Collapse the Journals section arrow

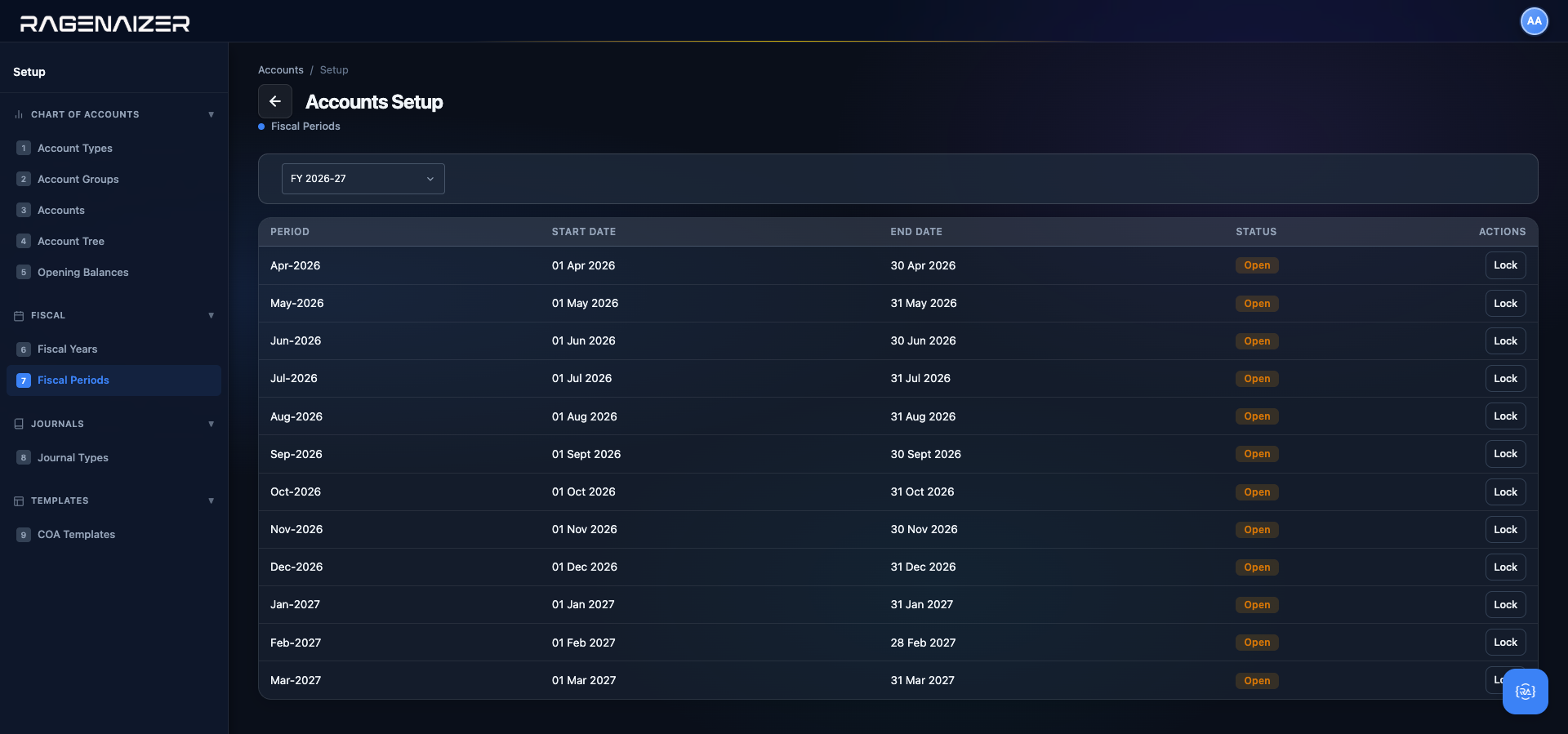click(212, 425)
